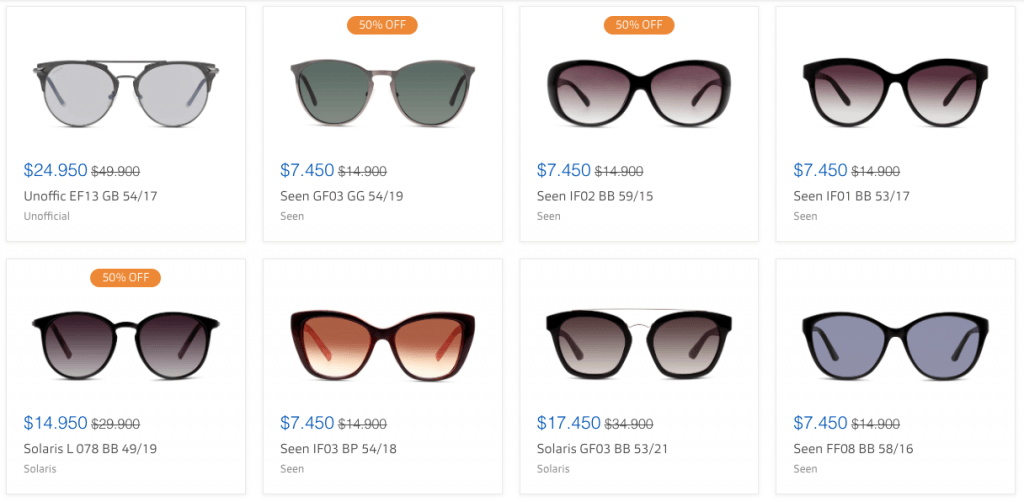Open the Seen IF02 BB 59/15 product name
1024x502 pixels.
(595, 196)
